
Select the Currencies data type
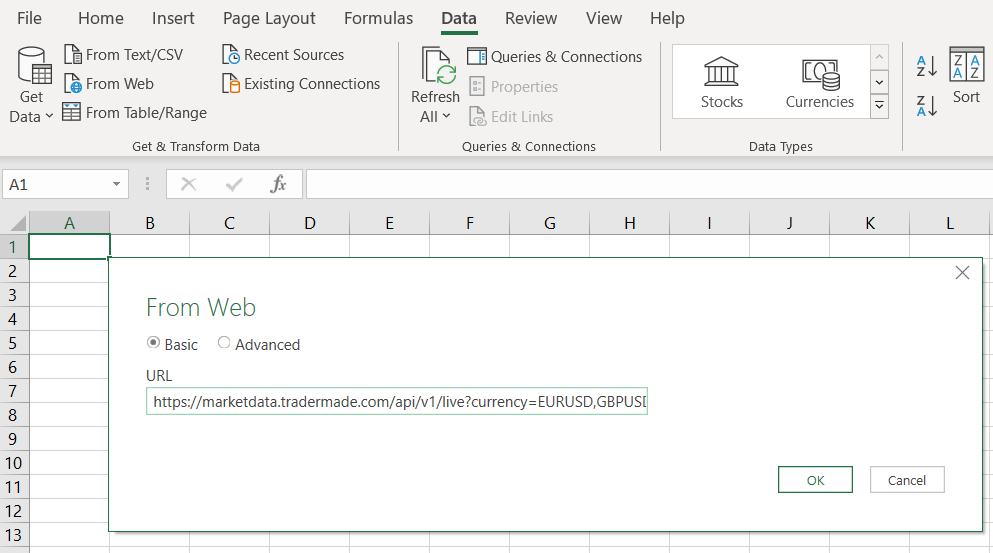click(x=819, y=82)
